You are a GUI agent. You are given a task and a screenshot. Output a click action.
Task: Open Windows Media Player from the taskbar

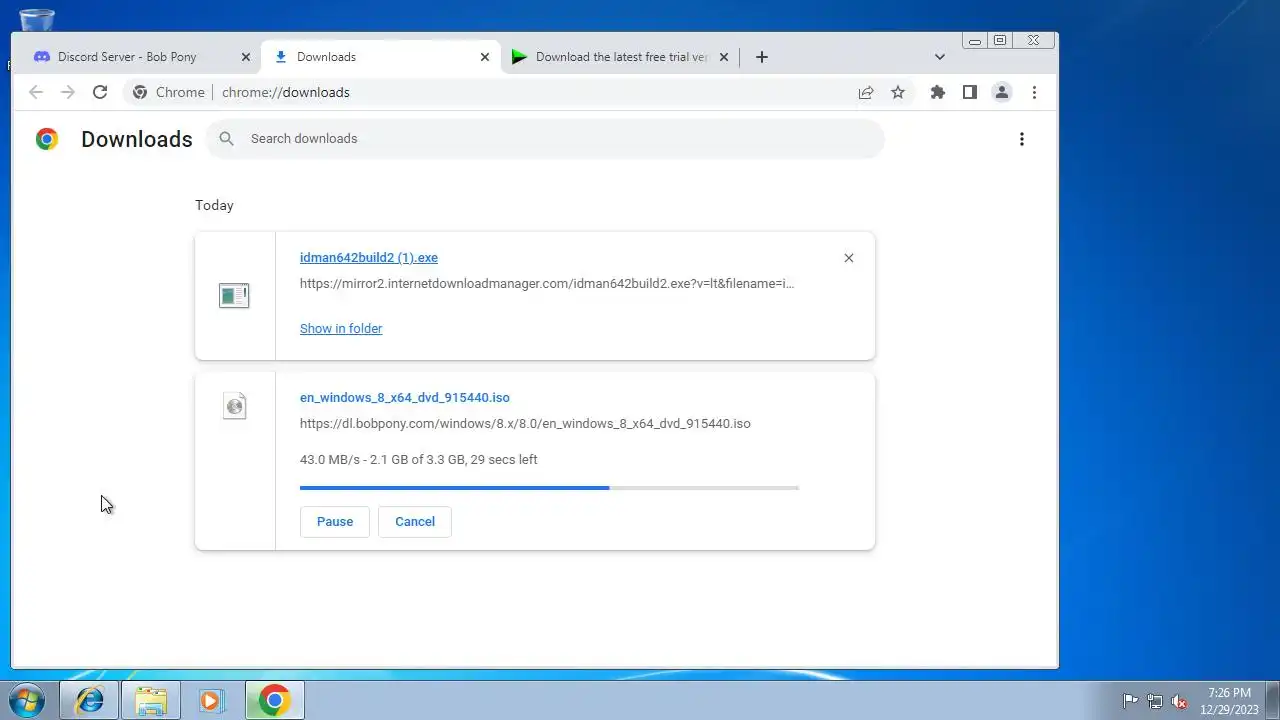point(211,700)
